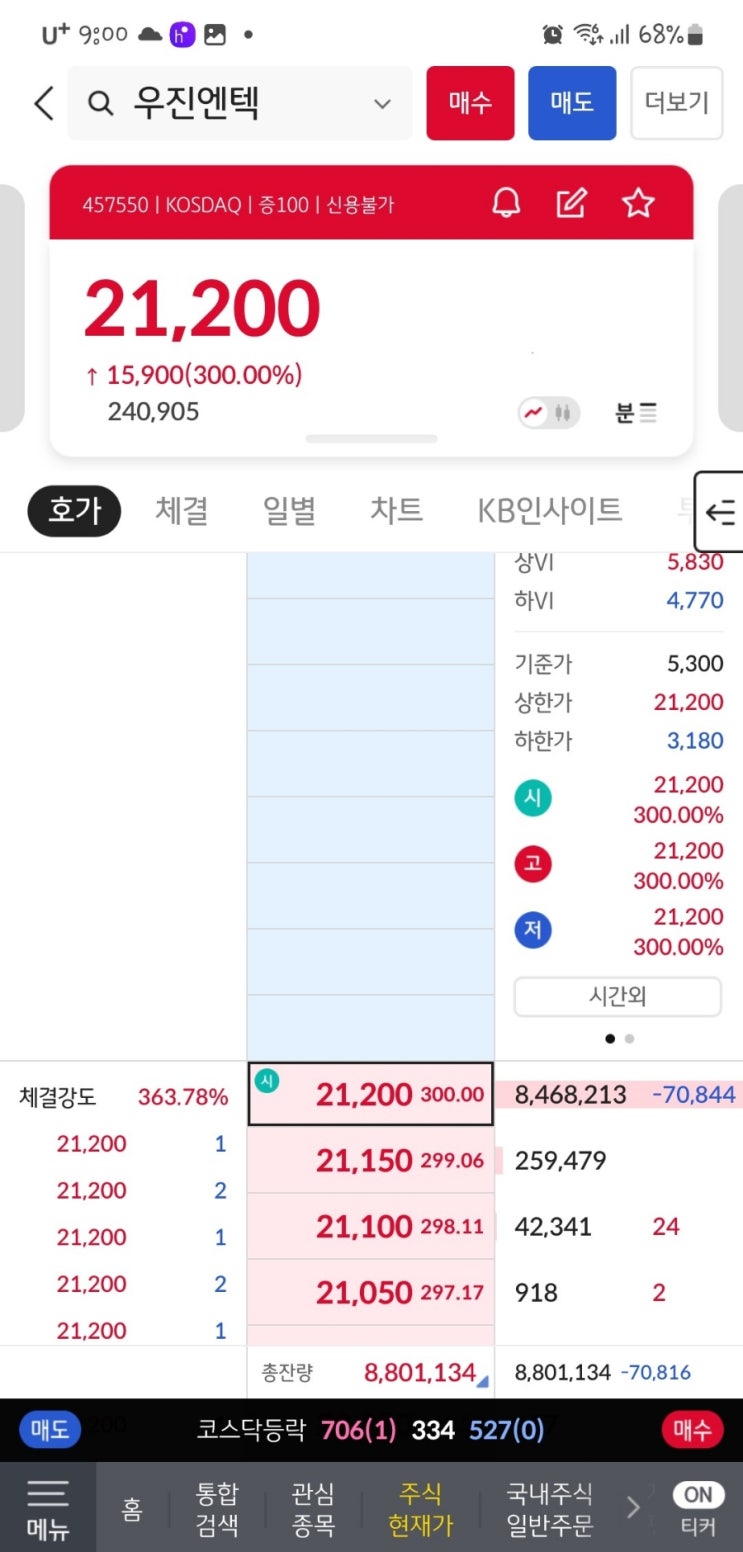Toggle the 티커 ON switch

(x=698, y=1495)
